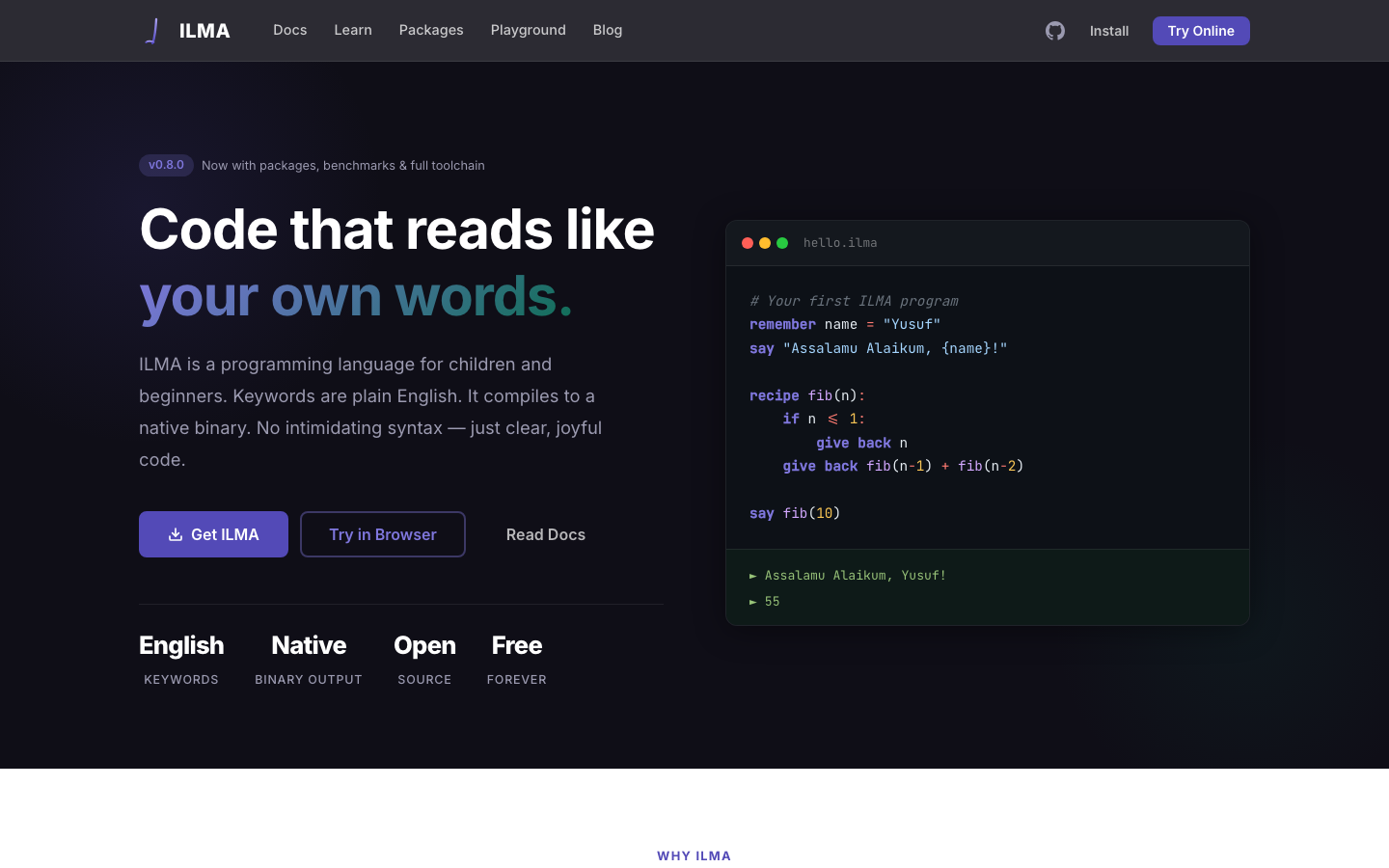Click the 'your own words.' gradient headline
This screenshot has width=1389, height=868.
click(x=356, y=296)
